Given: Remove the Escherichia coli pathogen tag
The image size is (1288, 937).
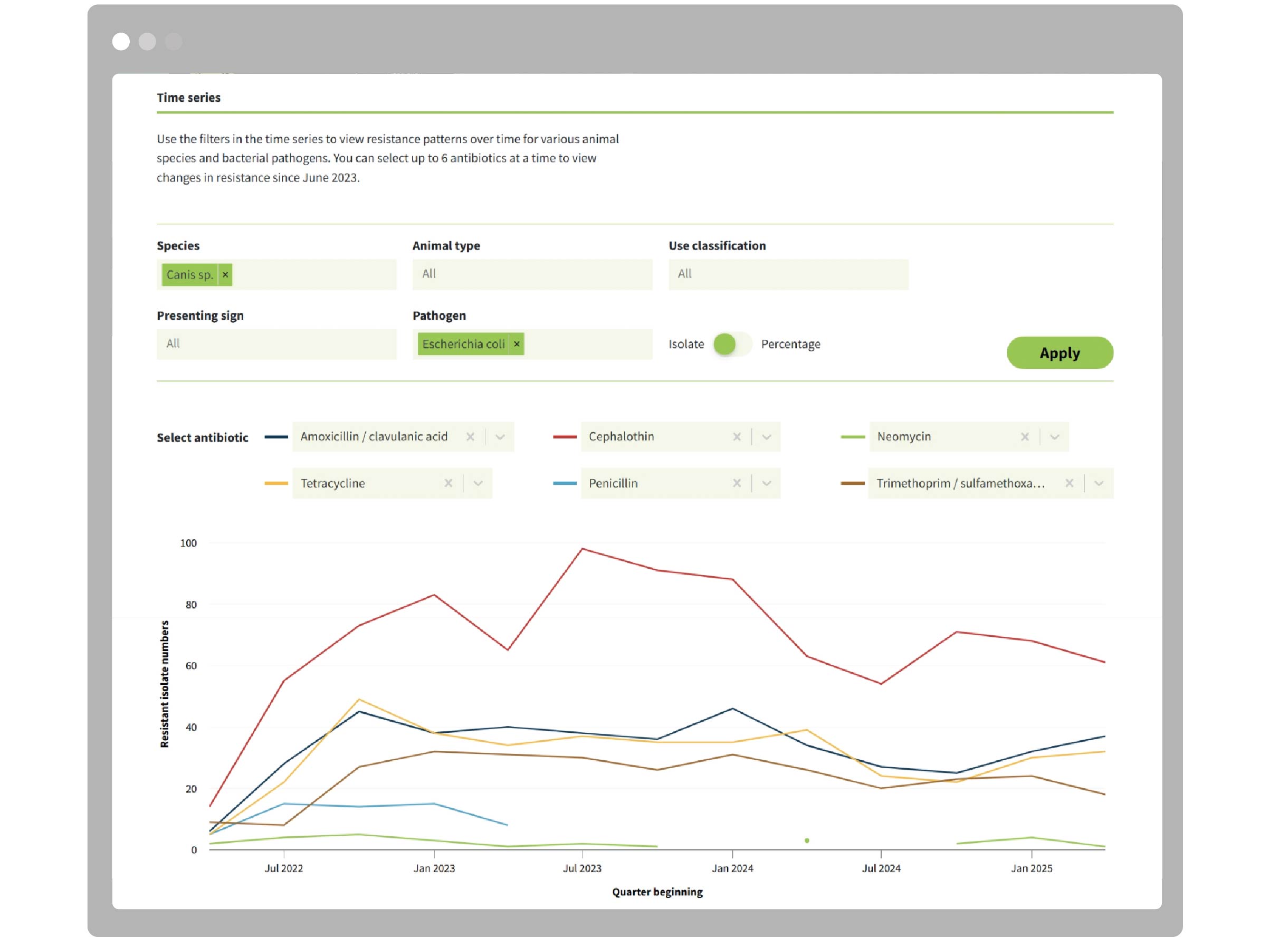Looking at the screenshot, I should [x=517, y=344].
